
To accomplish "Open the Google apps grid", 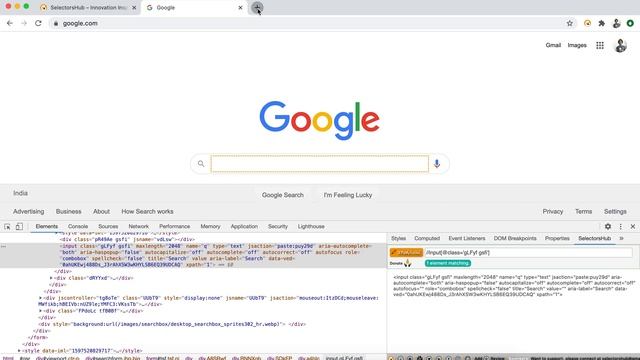I will tap(600, 45).
